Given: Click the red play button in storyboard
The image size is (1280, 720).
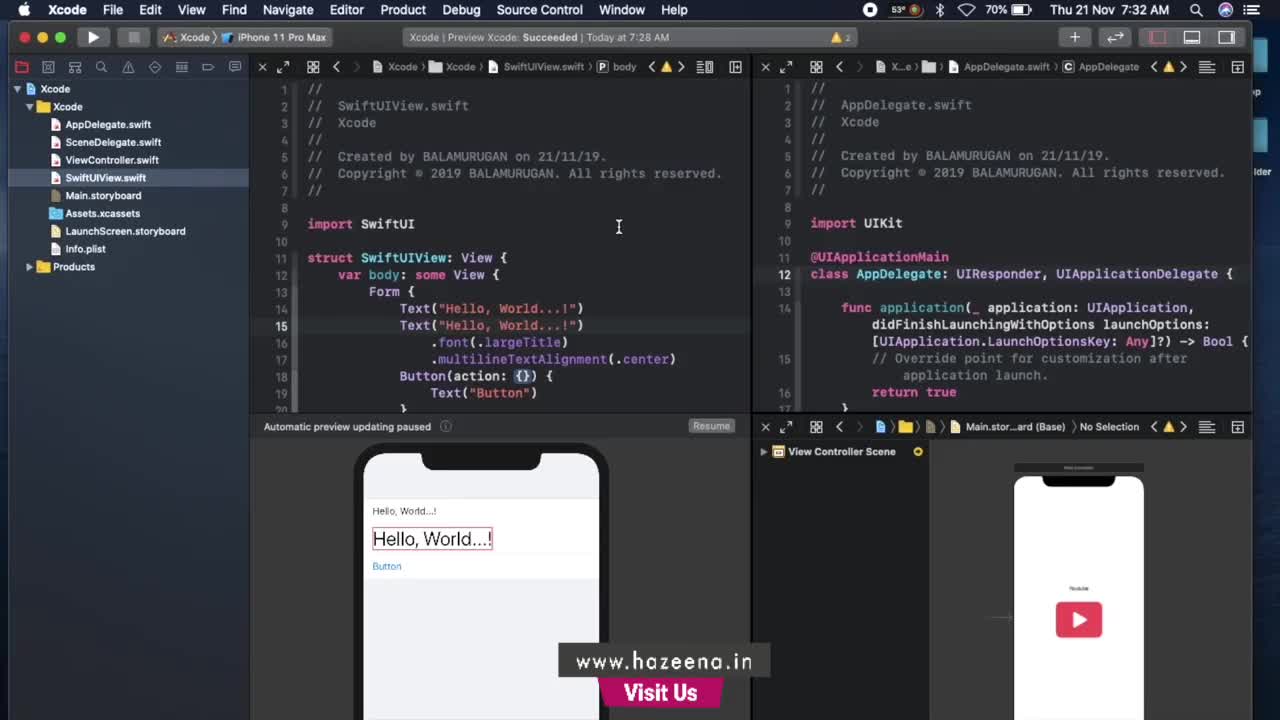Looking at the screenshot, I should click(x=1078, y=620).
